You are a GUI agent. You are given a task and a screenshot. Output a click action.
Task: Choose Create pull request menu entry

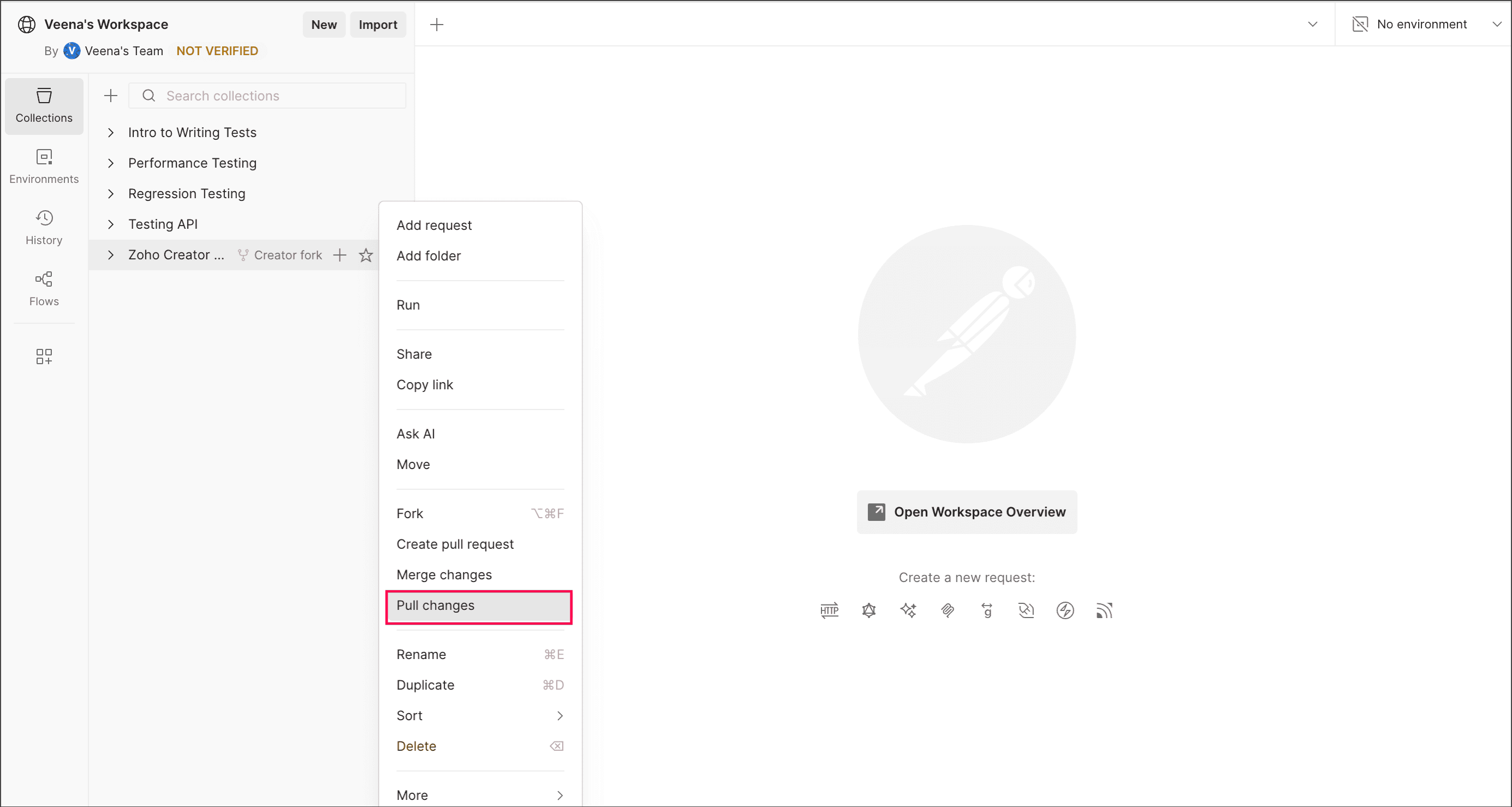(455, 544)
